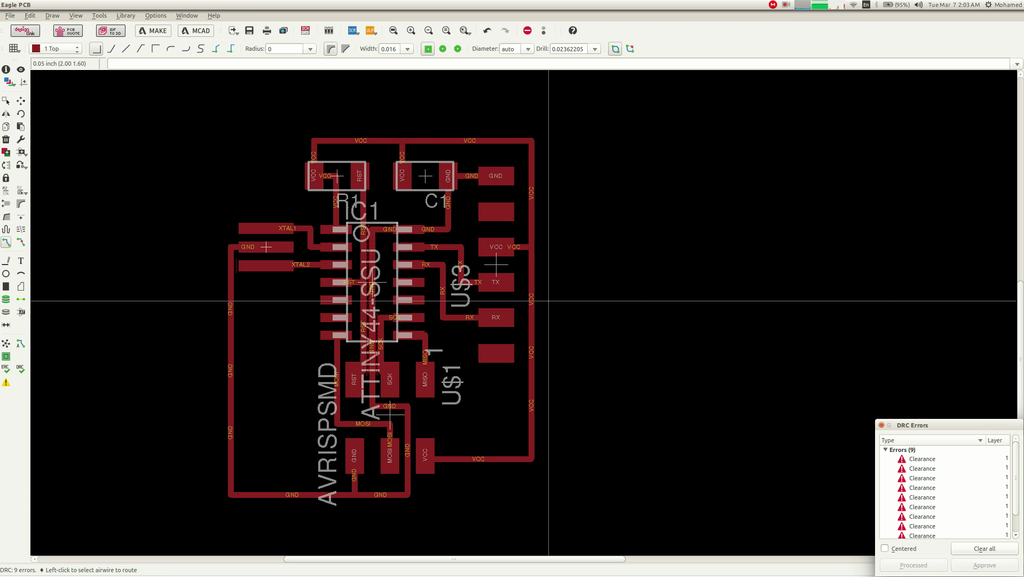Open the Options menu
The height and width of the screenshot is (577, 1024).
(x=155, y=16)
